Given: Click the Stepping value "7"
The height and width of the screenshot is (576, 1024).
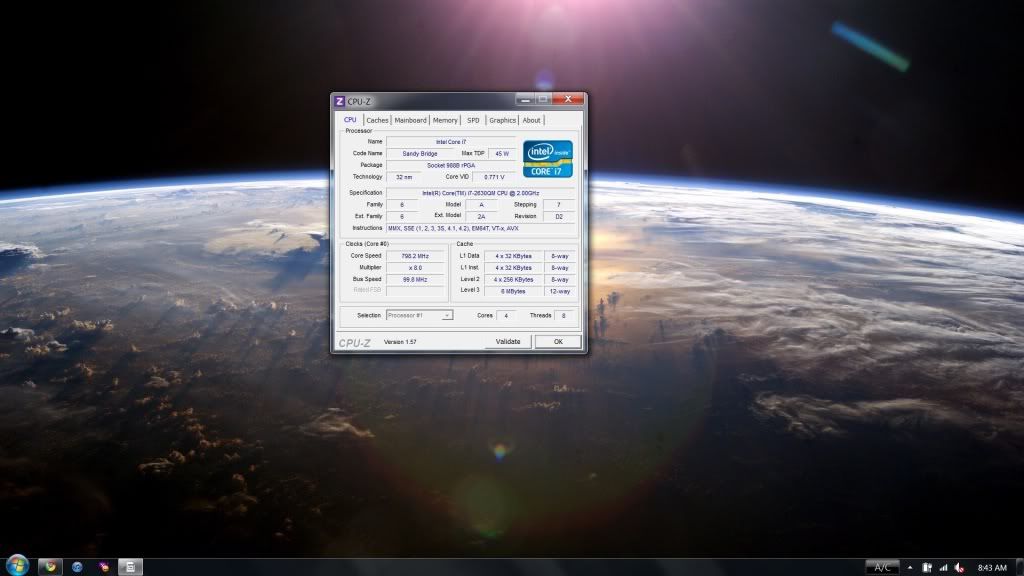Looking at the screenshot, I should click(558, 205).
